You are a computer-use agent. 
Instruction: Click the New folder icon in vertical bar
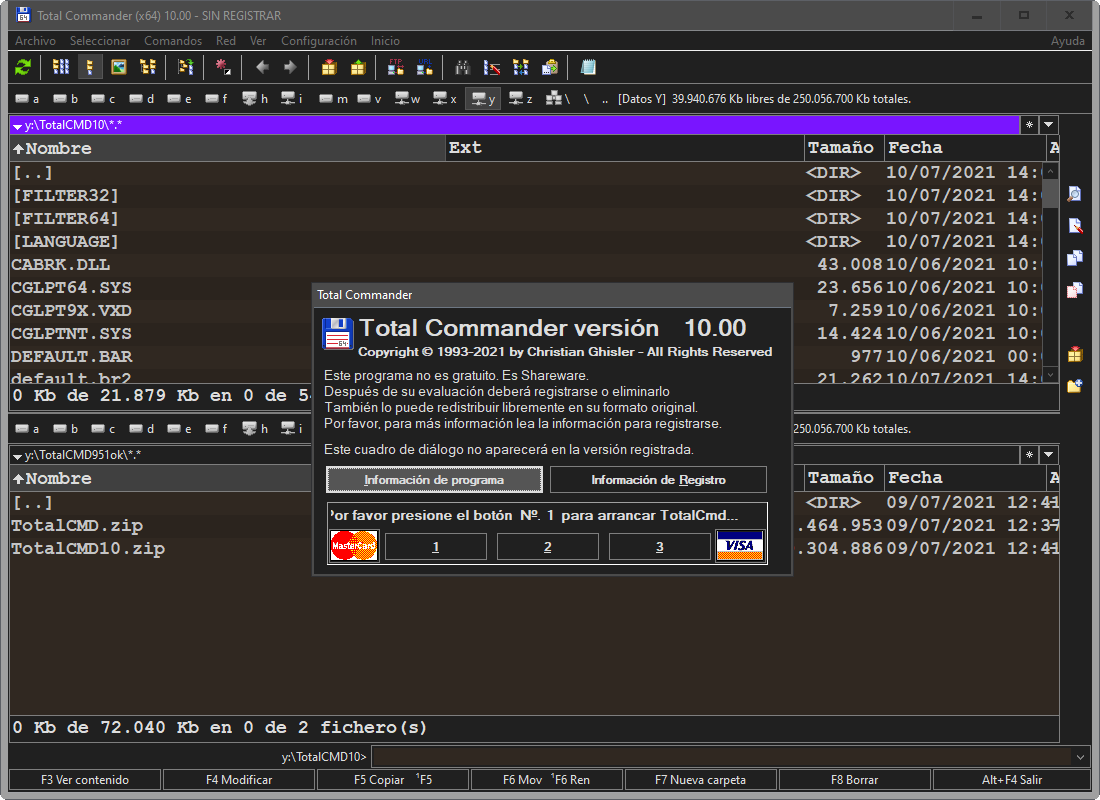tap(1075, 386)
